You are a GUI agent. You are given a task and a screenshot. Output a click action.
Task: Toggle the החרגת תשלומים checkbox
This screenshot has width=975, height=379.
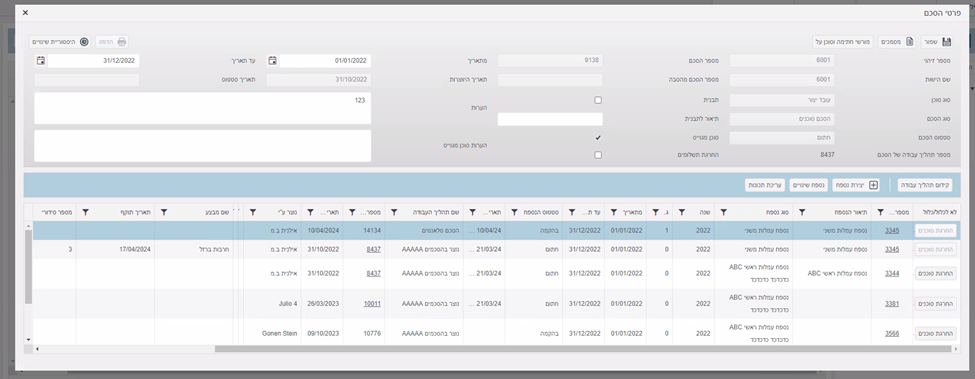(598, 155)
